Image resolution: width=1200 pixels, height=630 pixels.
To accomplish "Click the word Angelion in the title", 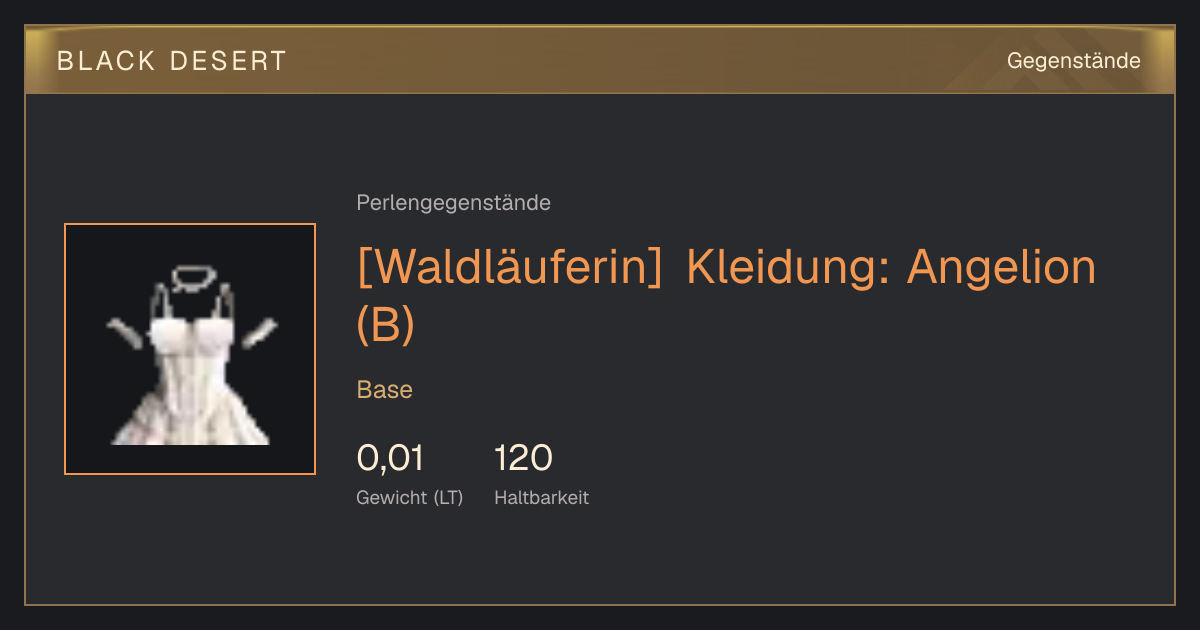I will (1002, 268).
